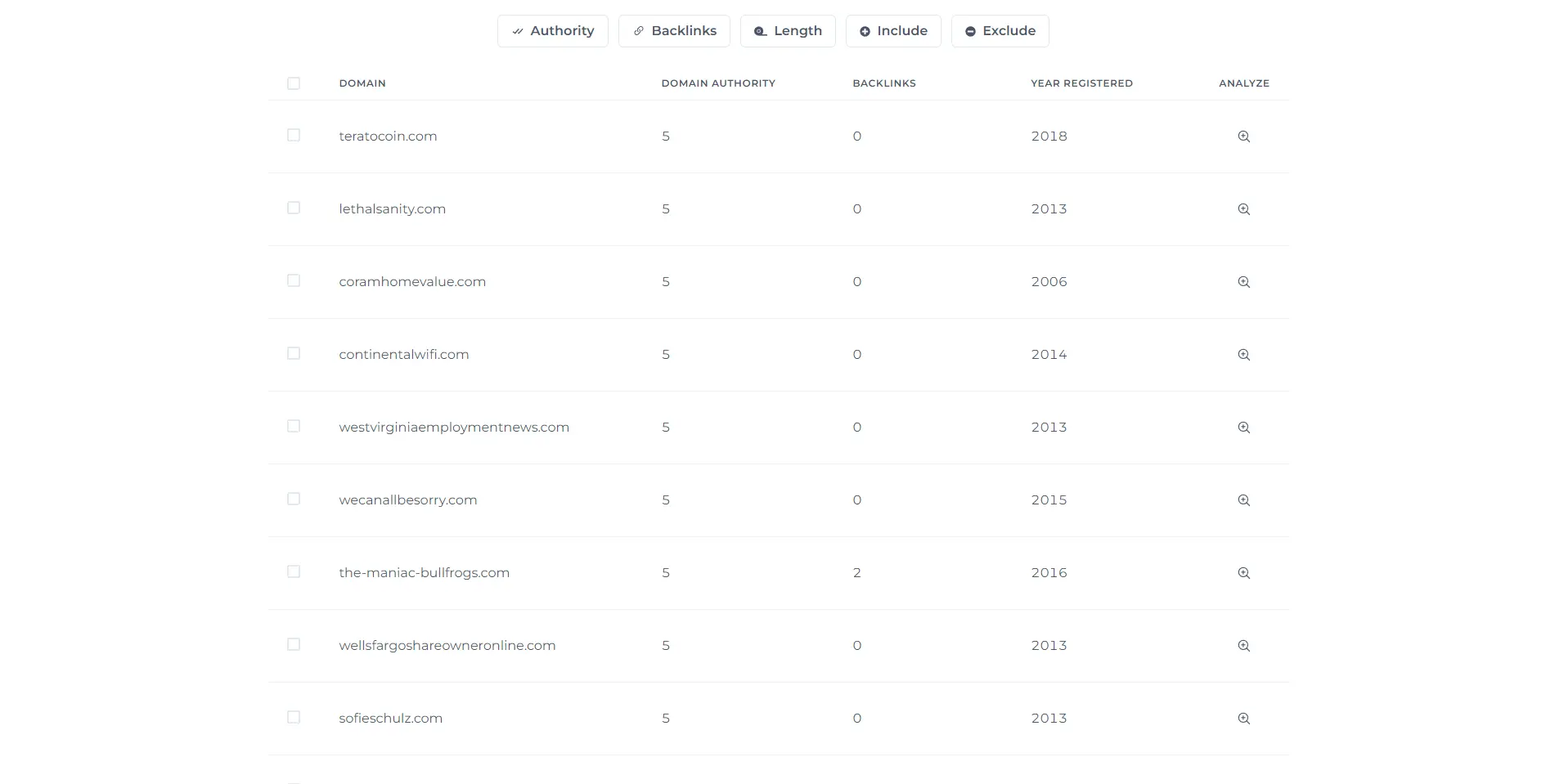
Task: Analyze wecanallbesorry.com domain
Action: (x=1243, y=500)
